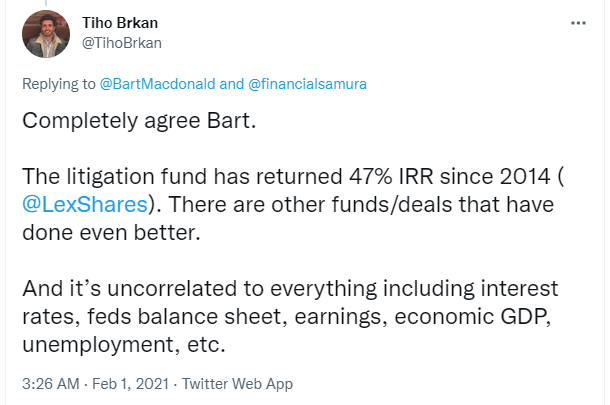Viewport: 610px width, 405px height.
Task: Open the @BartMacdonald mention link
Action: click(157, 85)
